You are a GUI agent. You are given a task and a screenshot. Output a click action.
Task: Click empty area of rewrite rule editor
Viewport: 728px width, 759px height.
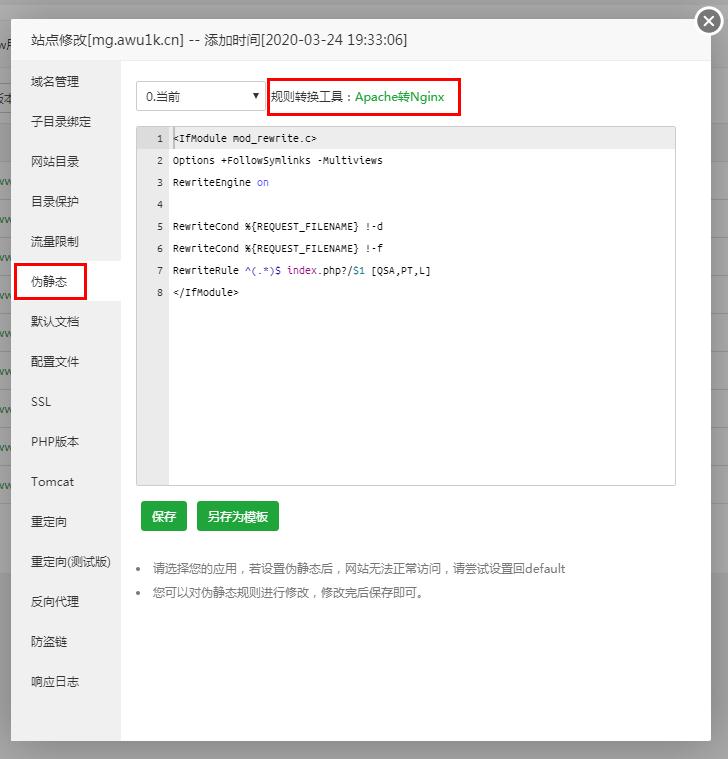(x=421, y=392)
